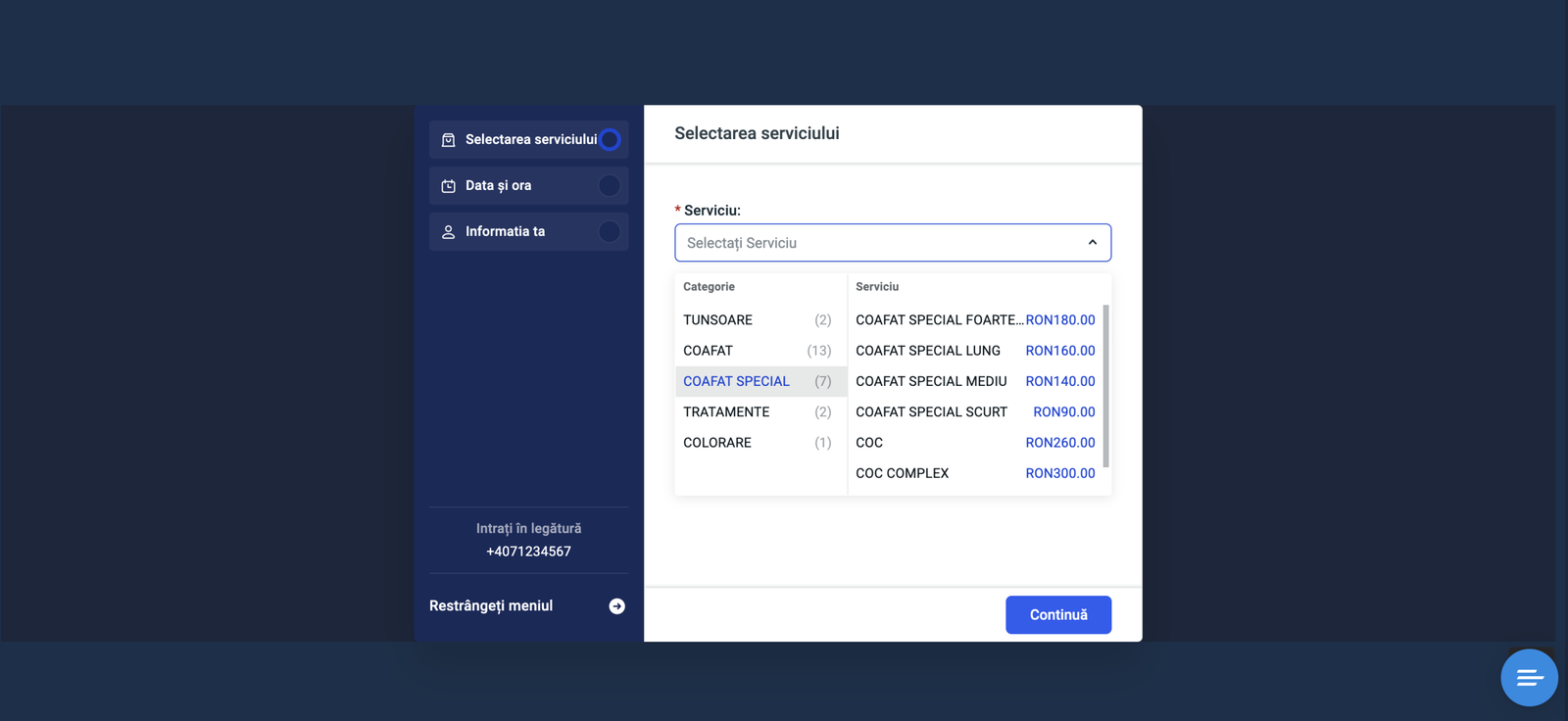Viewport: 1568px width, 721px height.
Task: Click the phone number +4071234567
Action: click(x=528, y=552)
